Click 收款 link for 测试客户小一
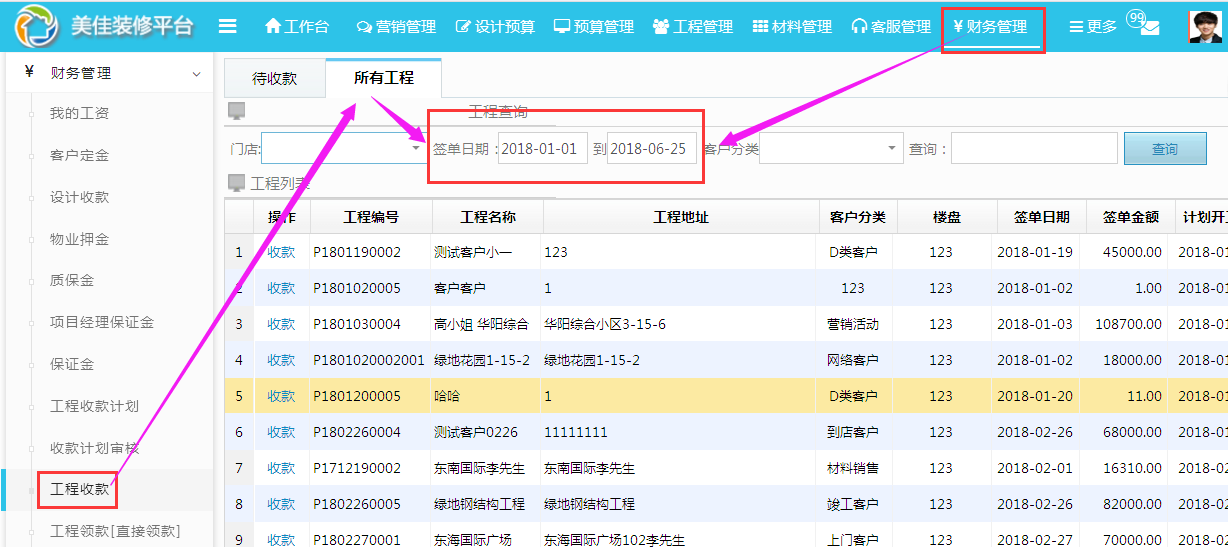 click(281, 252)
